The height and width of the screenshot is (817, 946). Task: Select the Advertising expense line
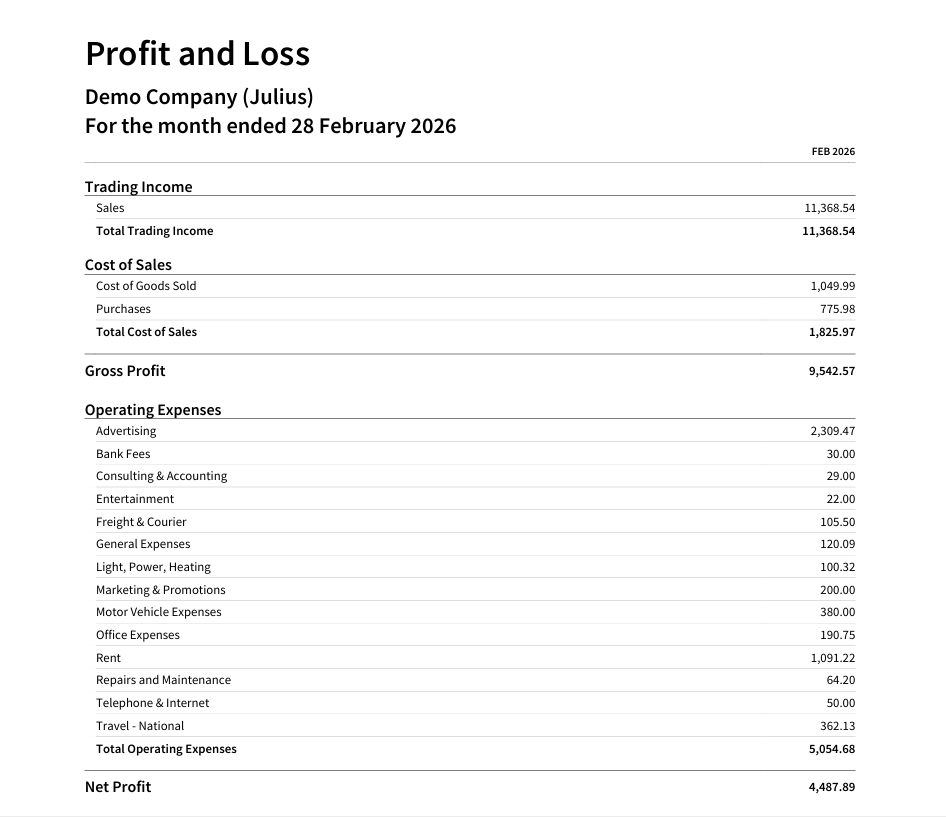pos(126,431)
